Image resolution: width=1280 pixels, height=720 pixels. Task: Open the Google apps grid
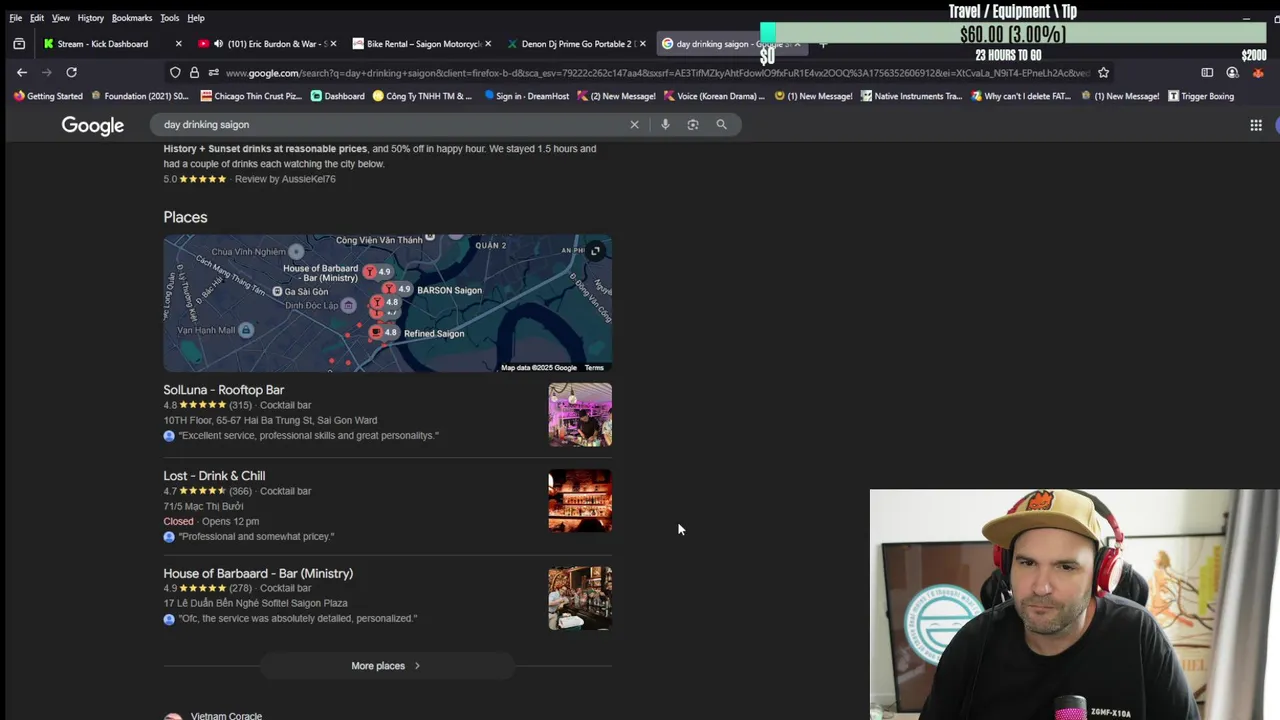tap(1256, 125)
